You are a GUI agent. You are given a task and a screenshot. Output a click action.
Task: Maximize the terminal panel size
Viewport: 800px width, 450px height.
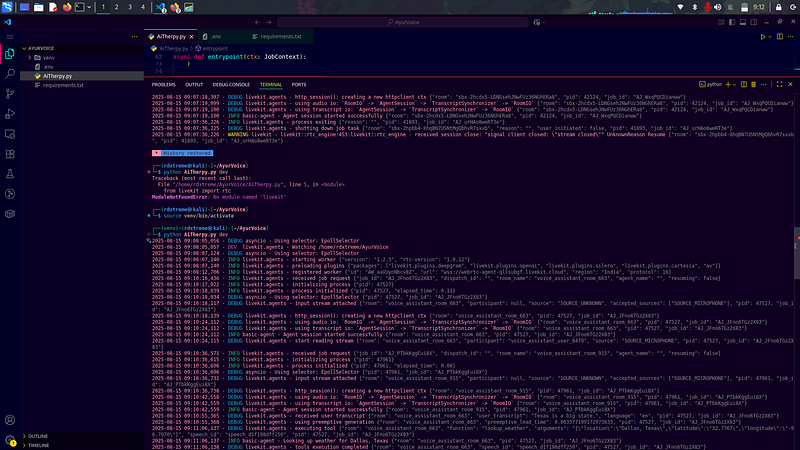click(x=780, y=84)
